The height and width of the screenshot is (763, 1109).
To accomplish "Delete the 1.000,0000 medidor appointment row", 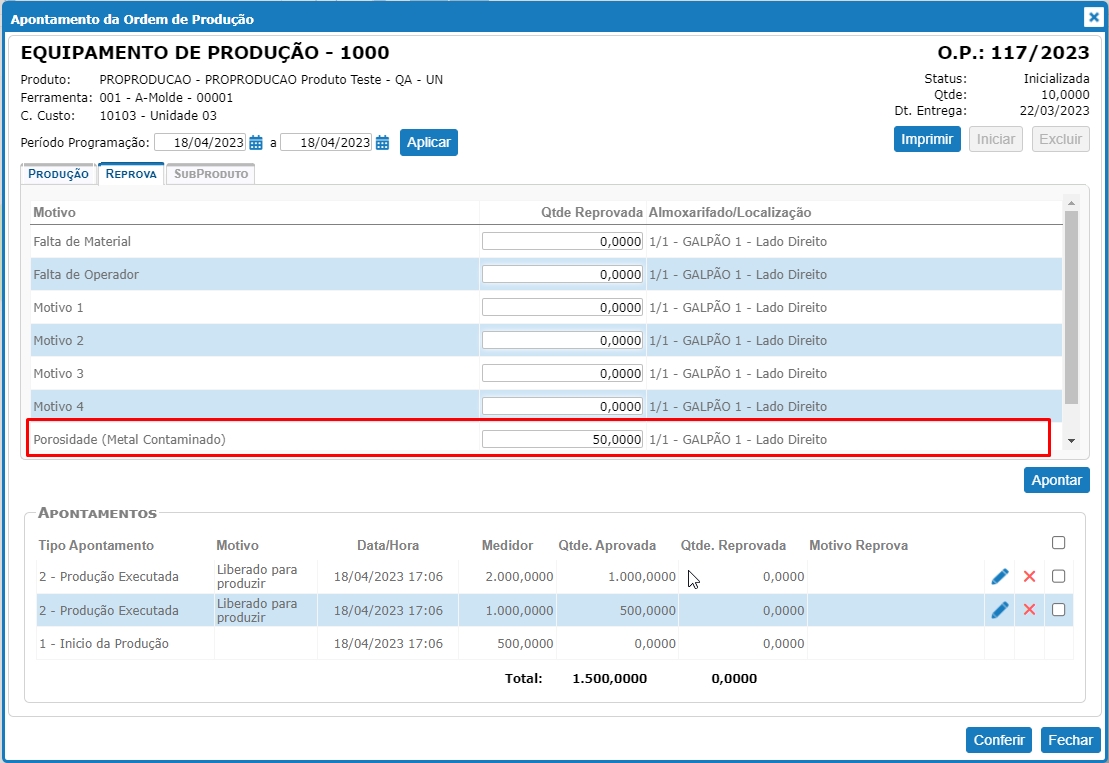I will pos(1029,610).
